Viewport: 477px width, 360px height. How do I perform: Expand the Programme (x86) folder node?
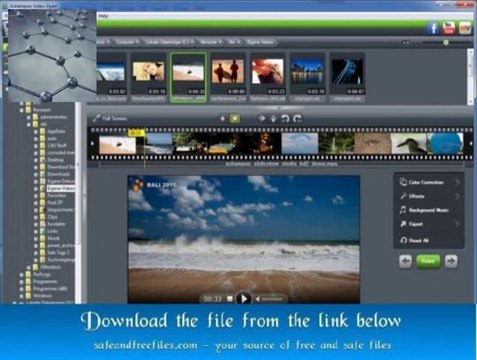(22, 289)
